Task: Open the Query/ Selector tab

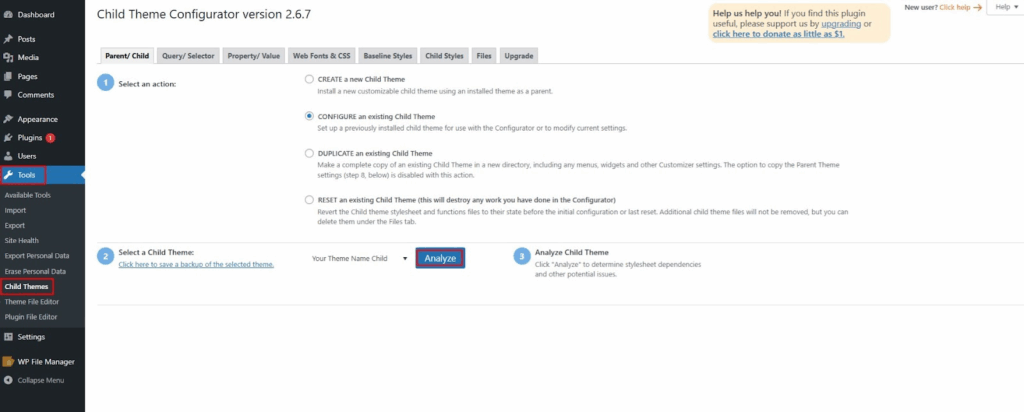Action: pos(188,55)
